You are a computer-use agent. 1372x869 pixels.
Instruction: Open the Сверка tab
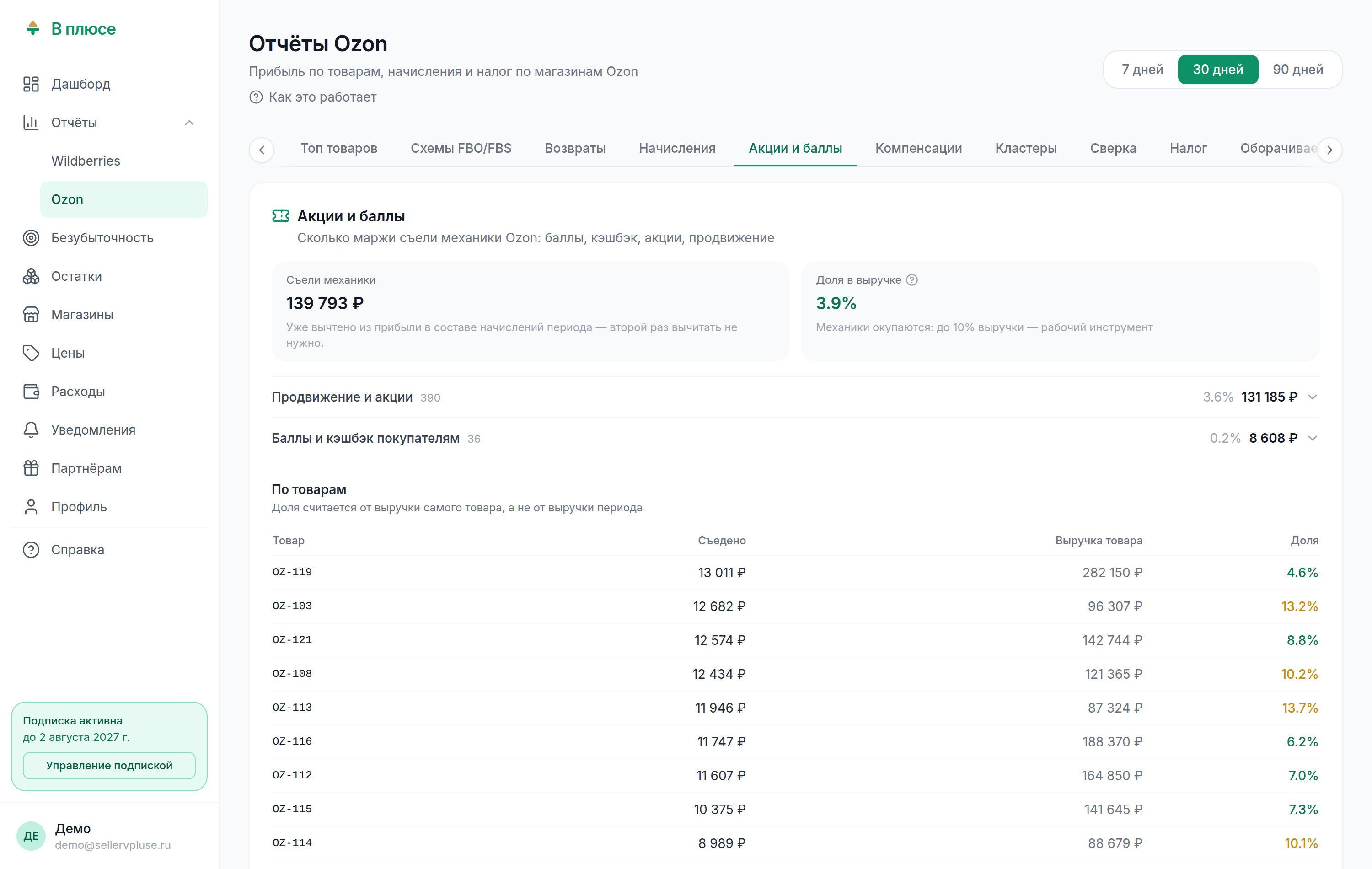click(x=1113, y=148)
